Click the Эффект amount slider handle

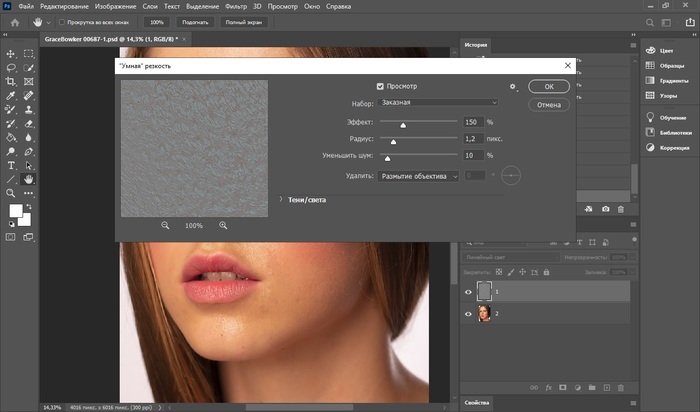pyautogui.click(x=404, y=125)
